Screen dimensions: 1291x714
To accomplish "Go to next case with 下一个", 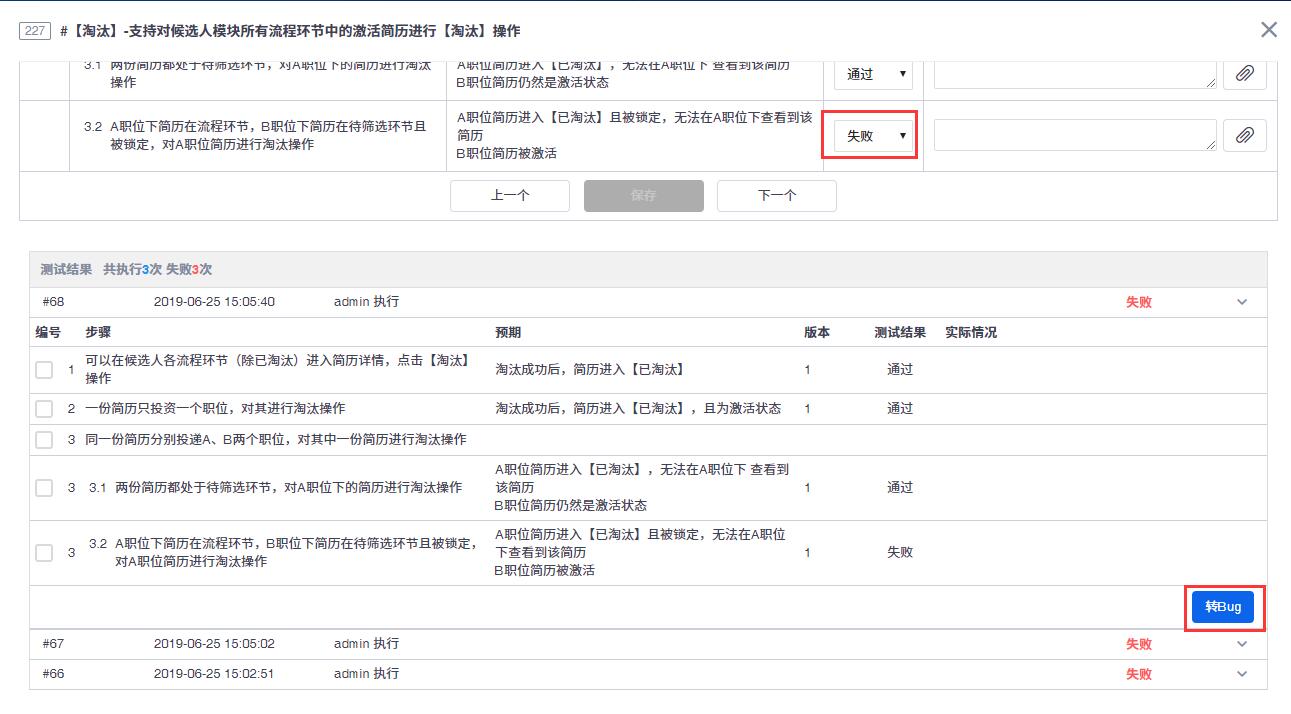I will pos(776,196).
